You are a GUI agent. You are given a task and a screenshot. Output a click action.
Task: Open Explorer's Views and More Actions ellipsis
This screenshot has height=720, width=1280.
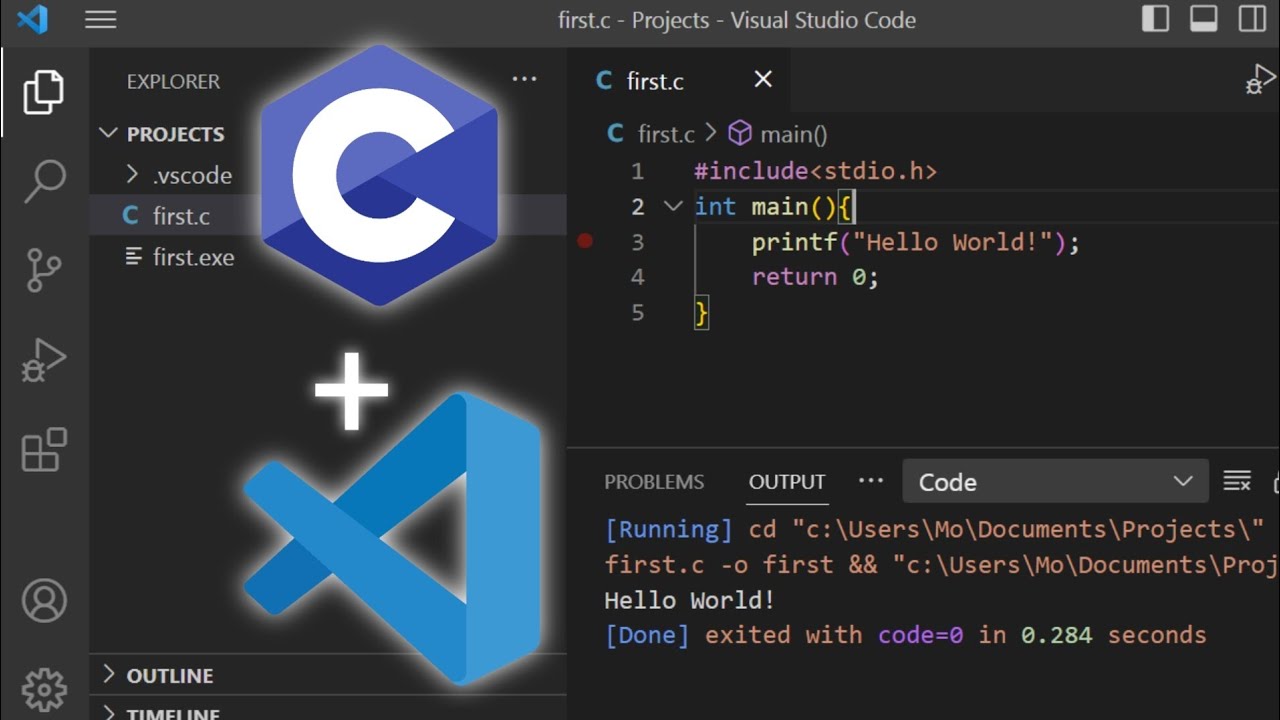[525, 79]
